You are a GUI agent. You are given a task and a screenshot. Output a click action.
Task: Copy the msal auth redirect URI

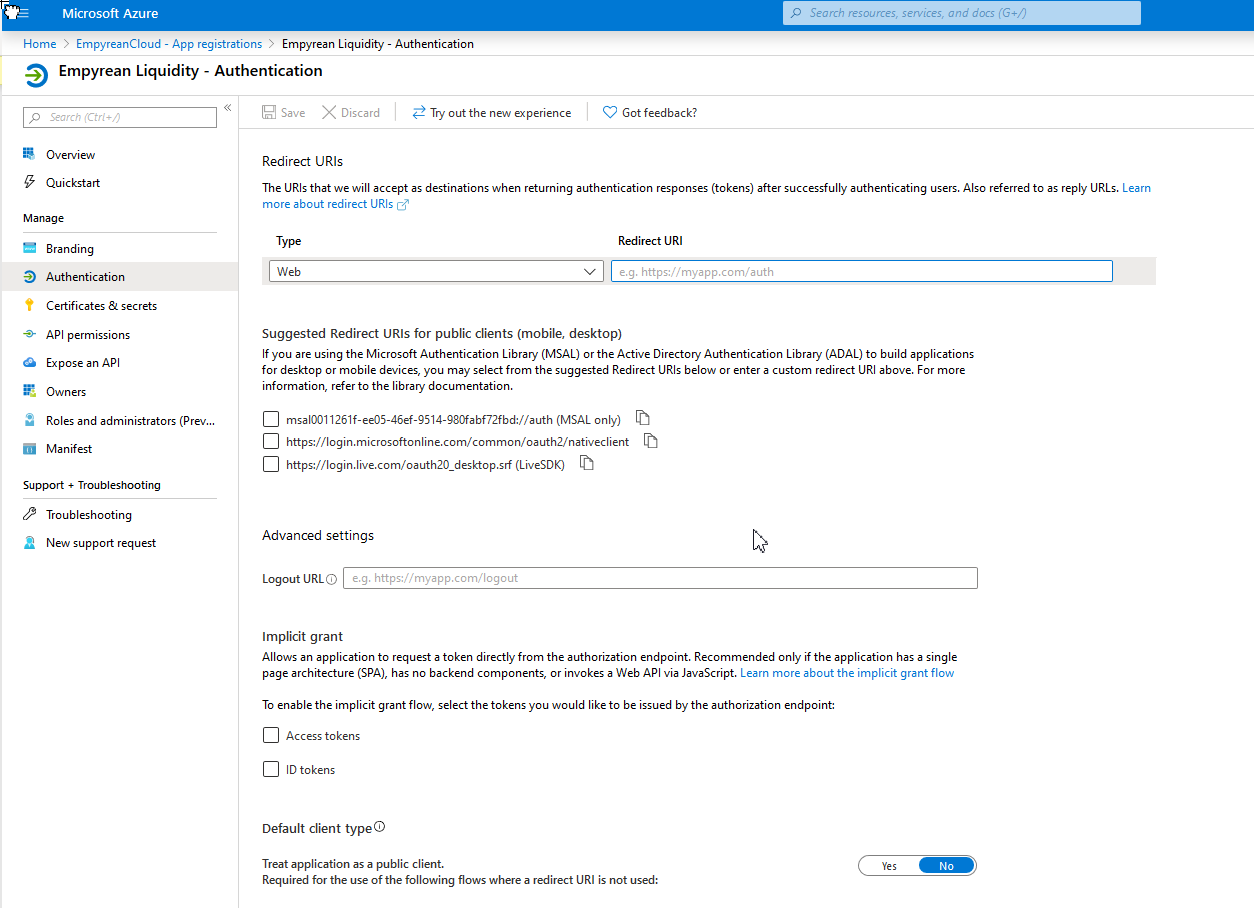(643, 418)
